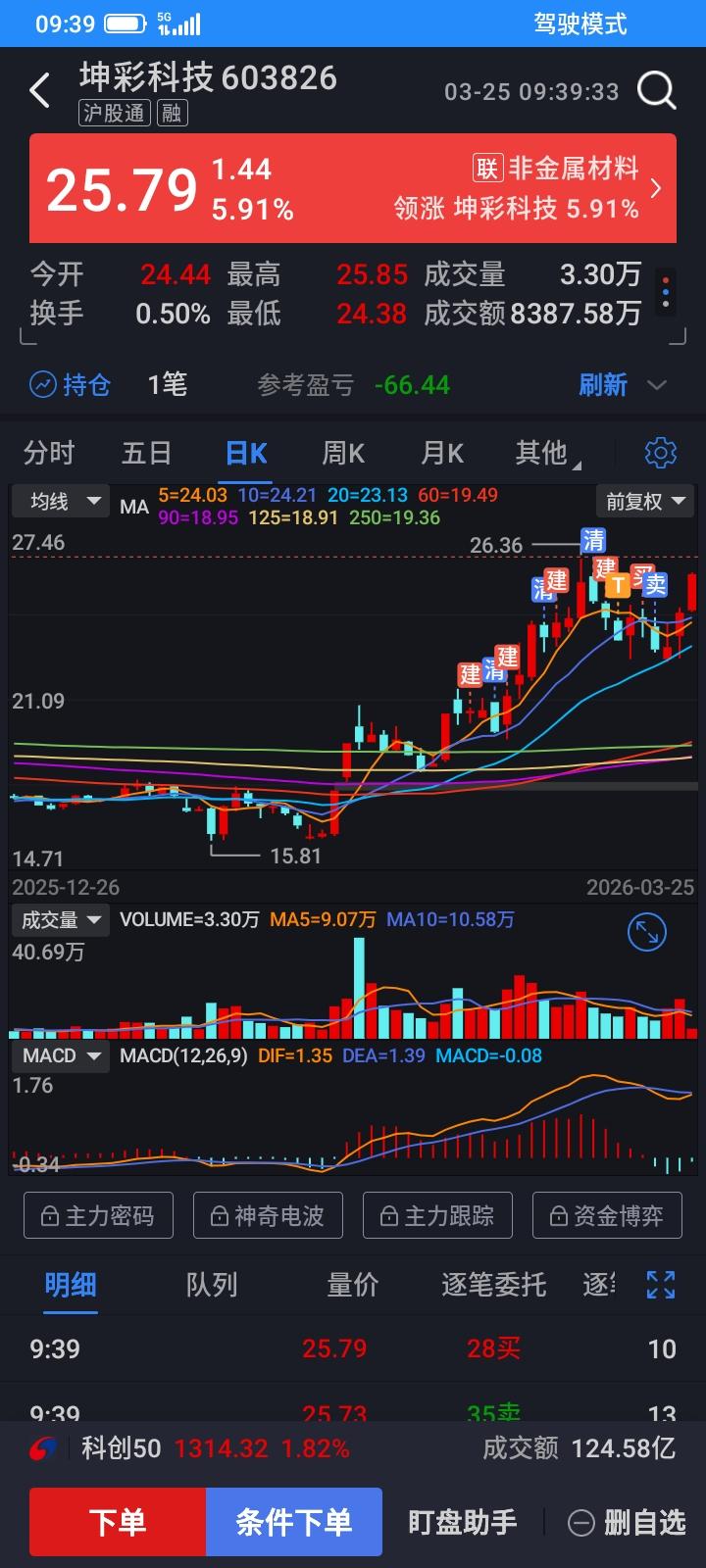This screenshot has height=1568, width=706.
Task: Tap the 参考盈亏 -66.44 value
Action: 412,385
